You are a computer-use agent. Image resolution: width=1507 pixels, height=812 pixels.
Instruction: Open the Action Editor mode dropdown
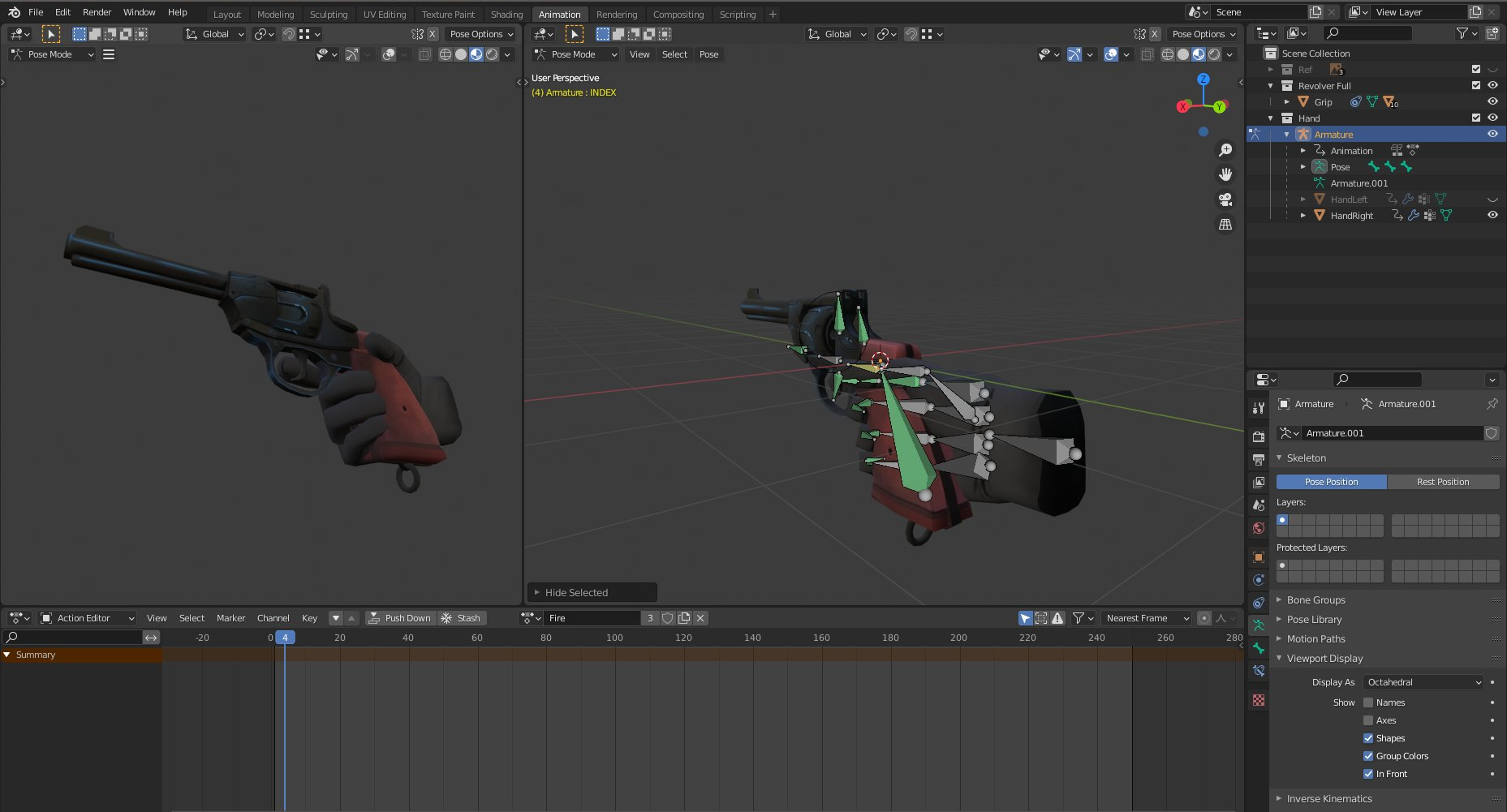87,618
